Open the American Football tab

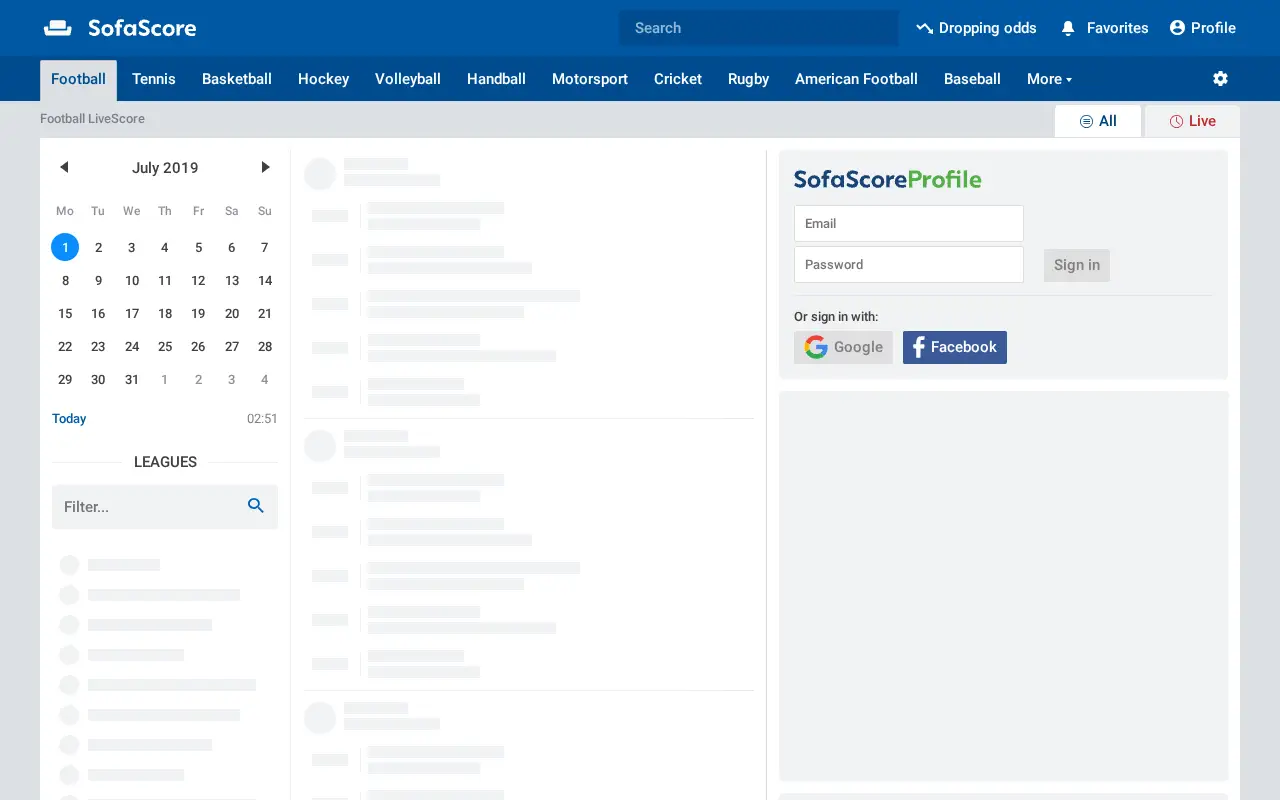coord(856,79)
